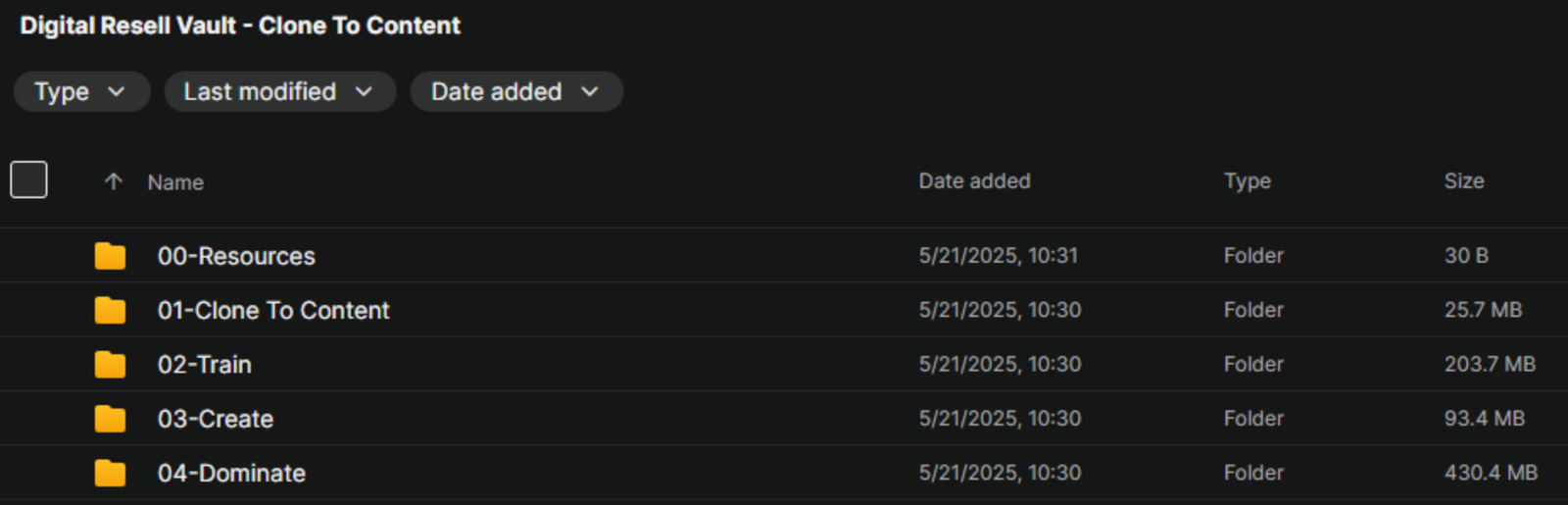Select the 430.4 MB size row
The image size is (1568, 505).
(x=1490, y=473)
